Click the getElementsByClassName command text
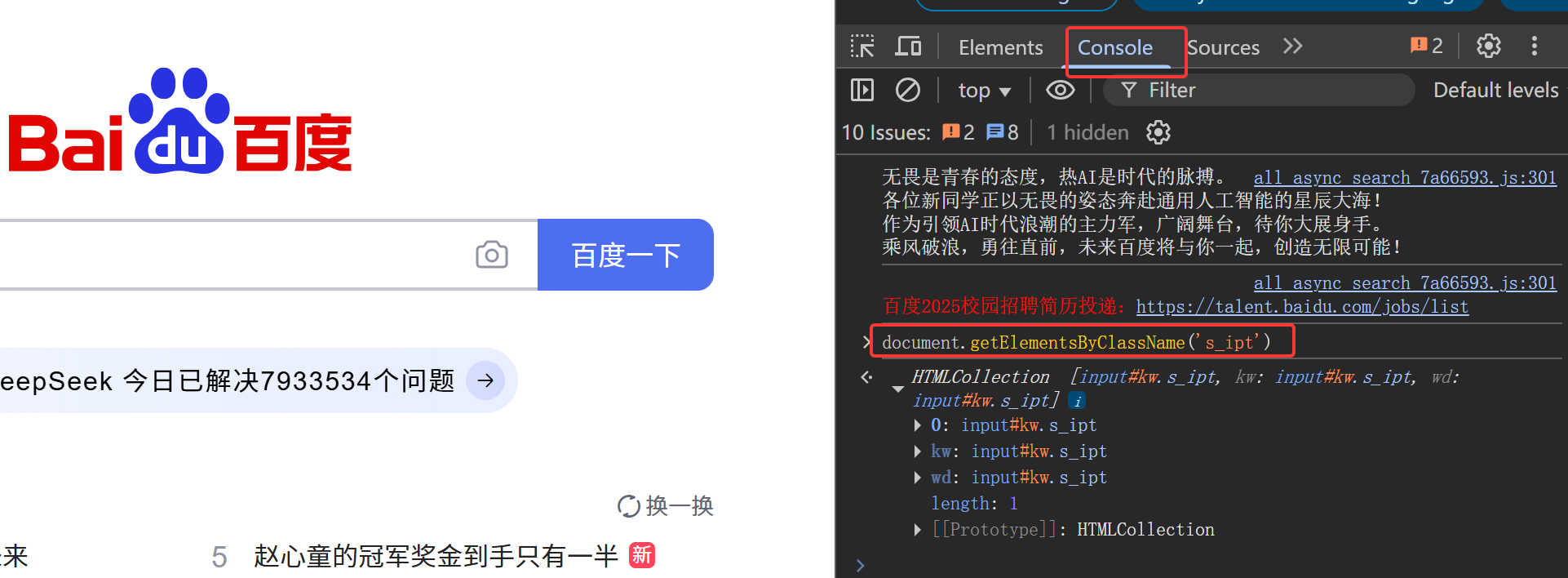Screen dimensions: 1568x578 [1076, 342]
